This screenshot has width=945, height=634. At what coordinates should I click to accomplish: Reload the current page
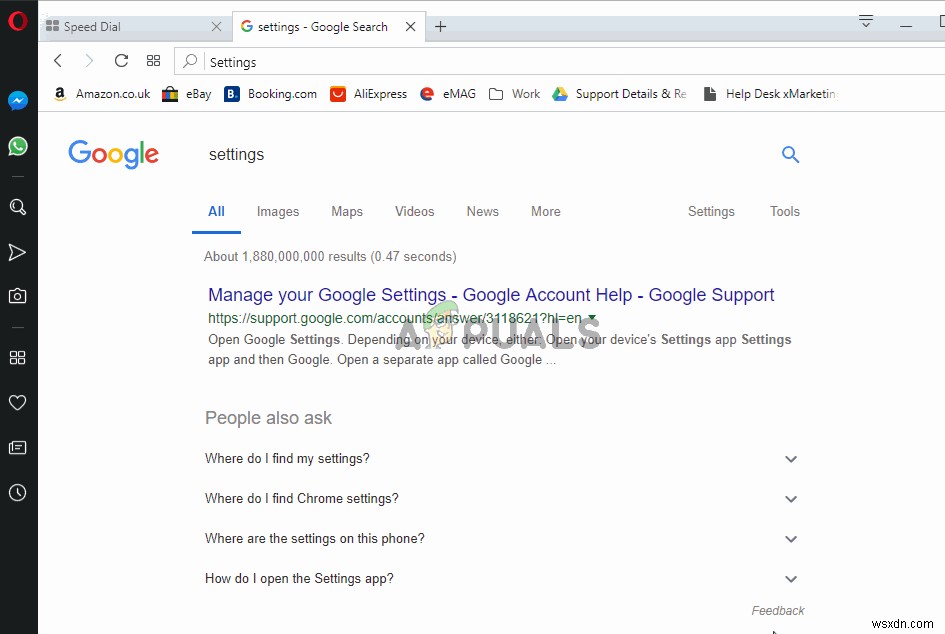(121, 61)
